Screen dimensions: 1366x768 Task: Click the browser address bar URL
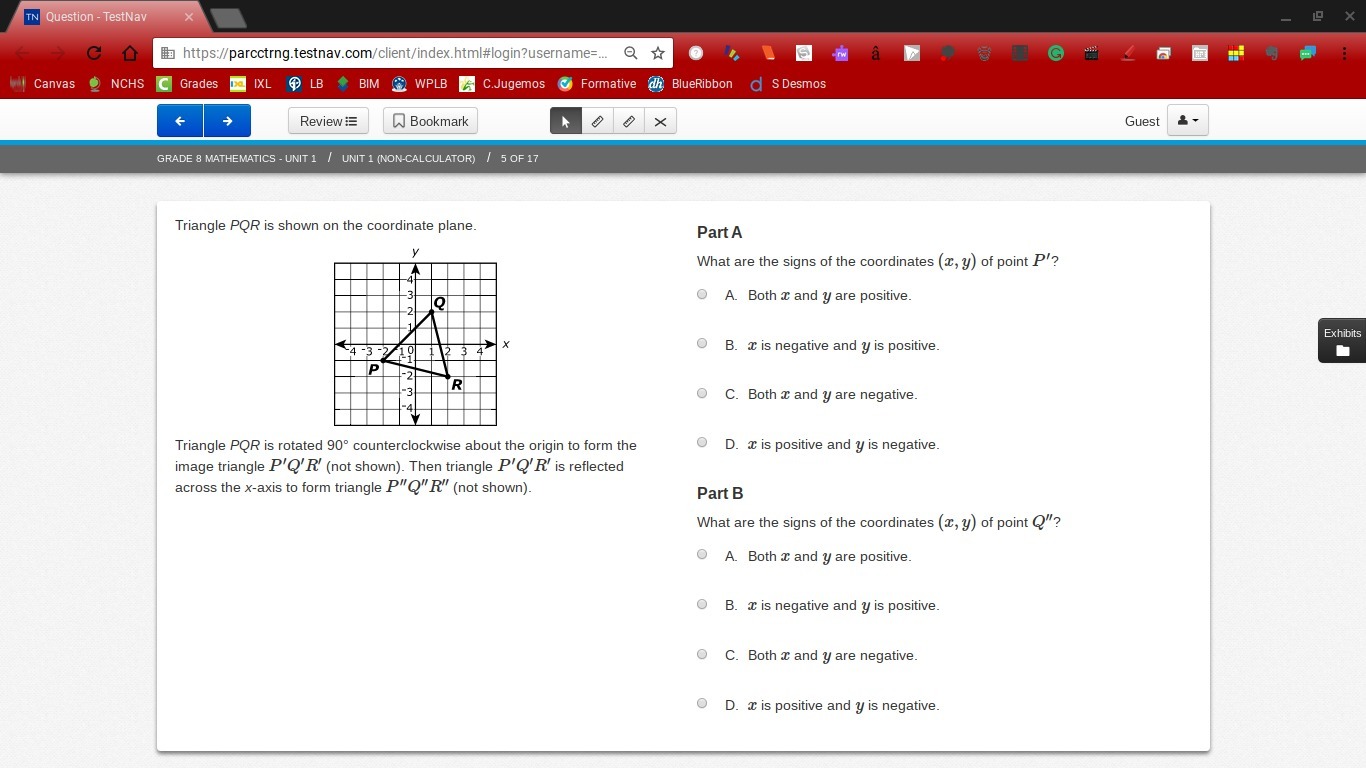click(395, 53)
